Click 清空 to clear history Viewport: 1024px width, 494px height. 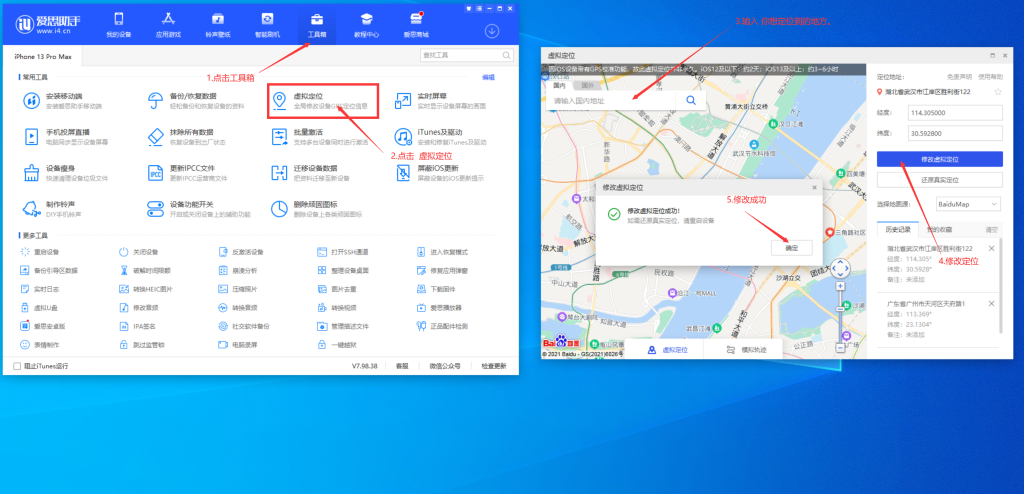pyautogui.click(x=991, y=229)
